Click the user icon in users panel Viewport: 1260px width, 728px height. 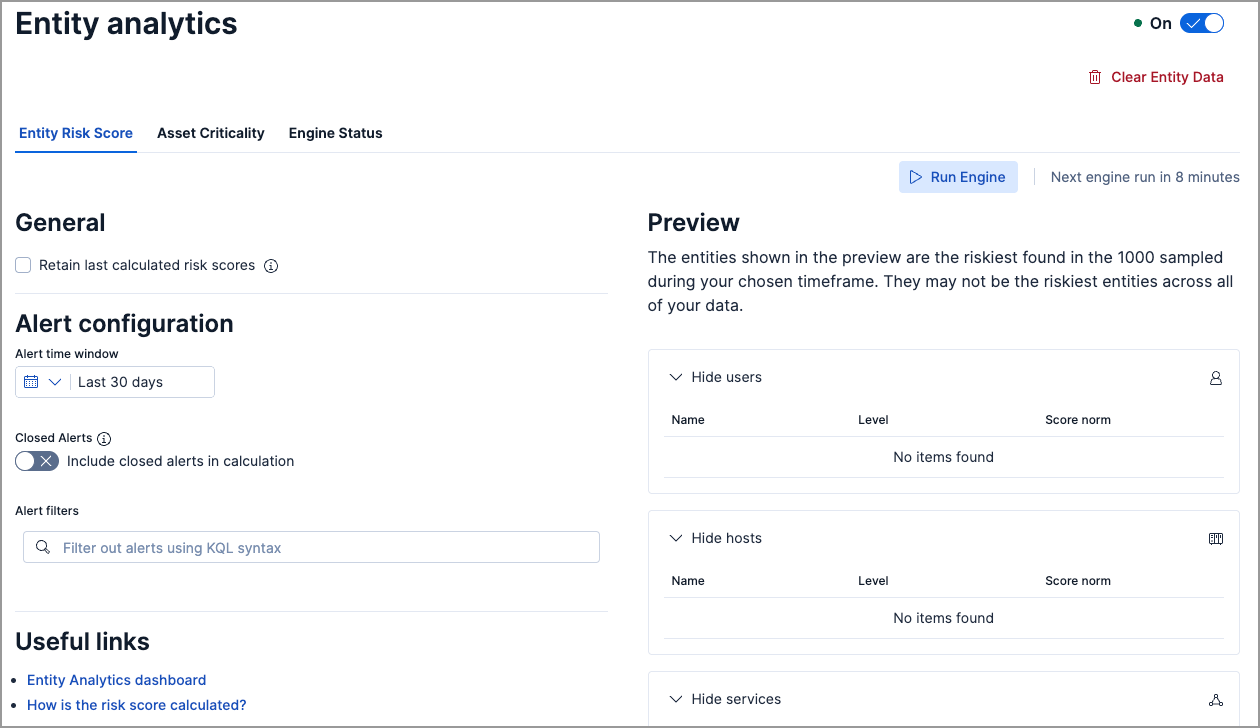(1216, 378)
